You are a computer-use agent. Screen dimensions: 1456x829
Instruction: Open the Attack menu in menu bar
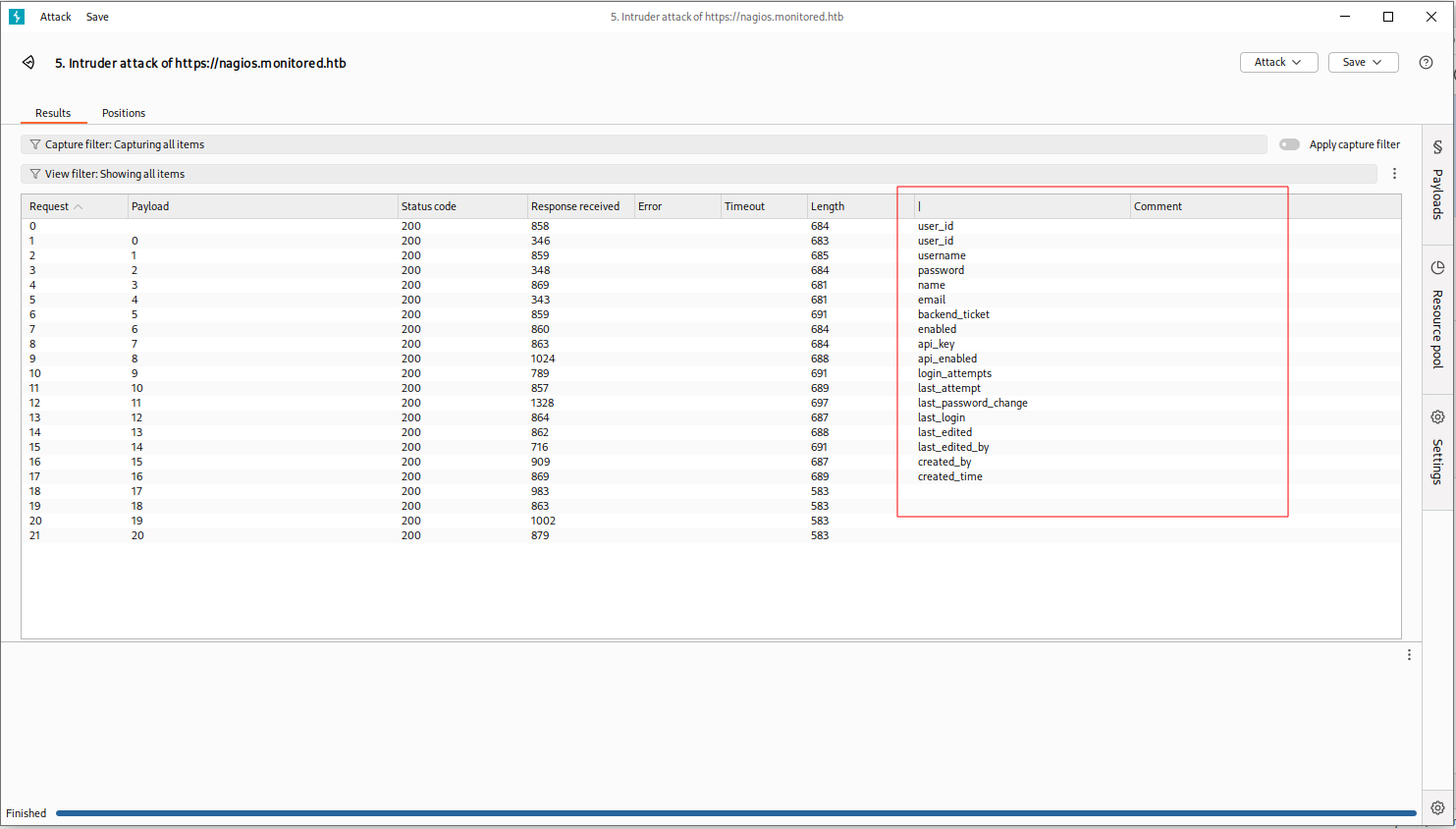click(x=56, y=17)
